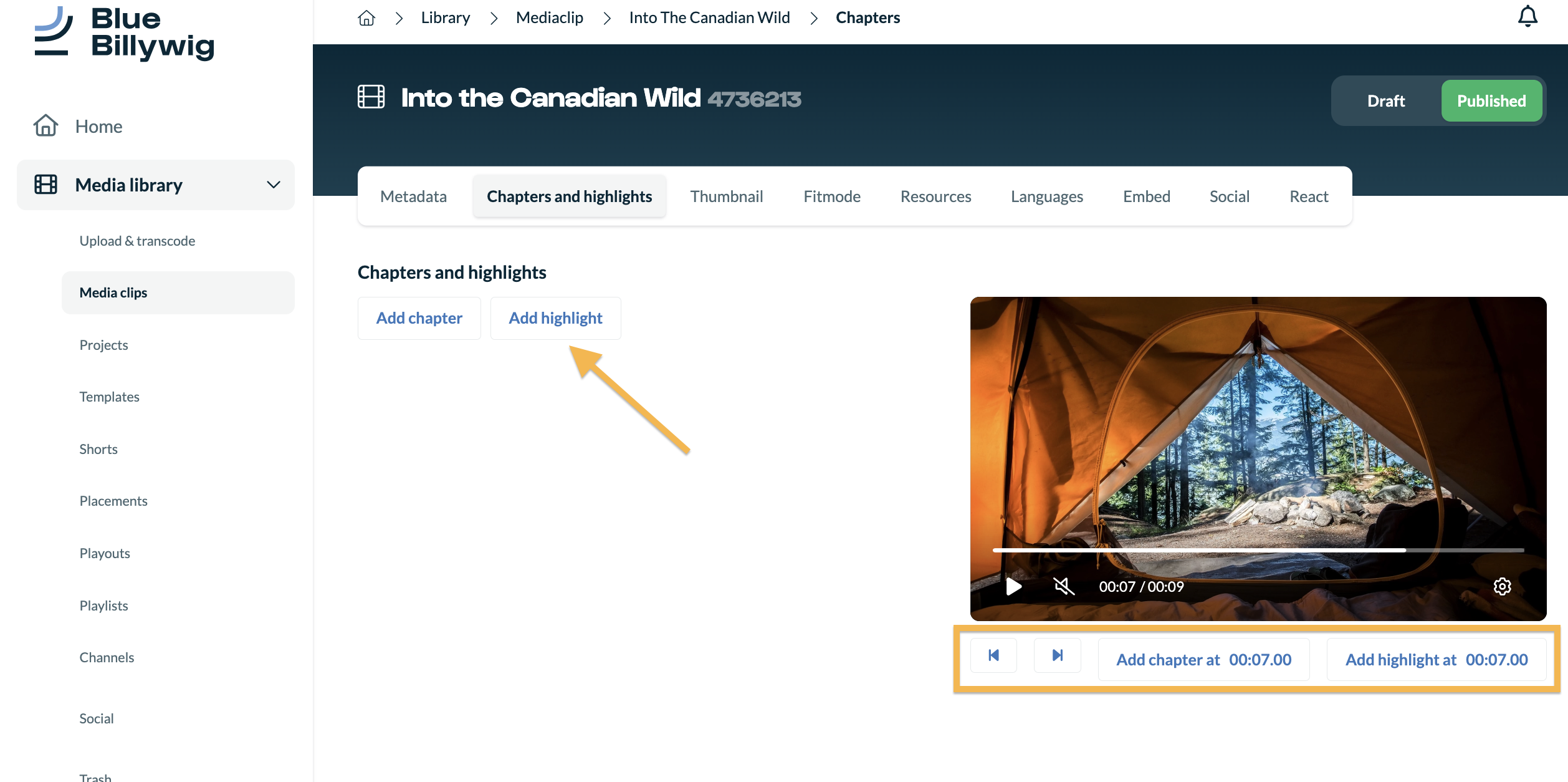The width and height of the screenshot is (1568, 782).
Task: Switch the clip status to Draft
Action: 1386,101
